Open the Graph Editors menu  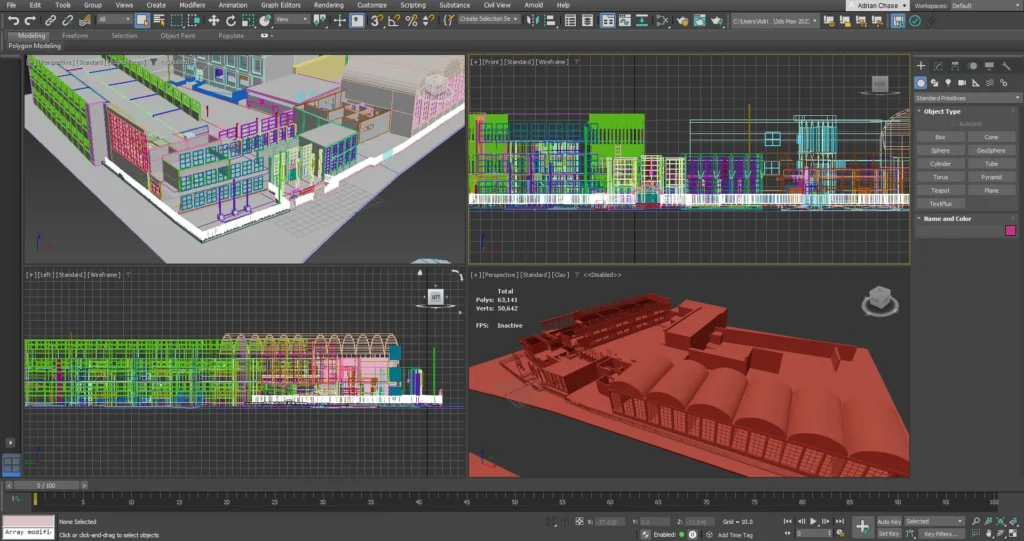tap(280, 5)
